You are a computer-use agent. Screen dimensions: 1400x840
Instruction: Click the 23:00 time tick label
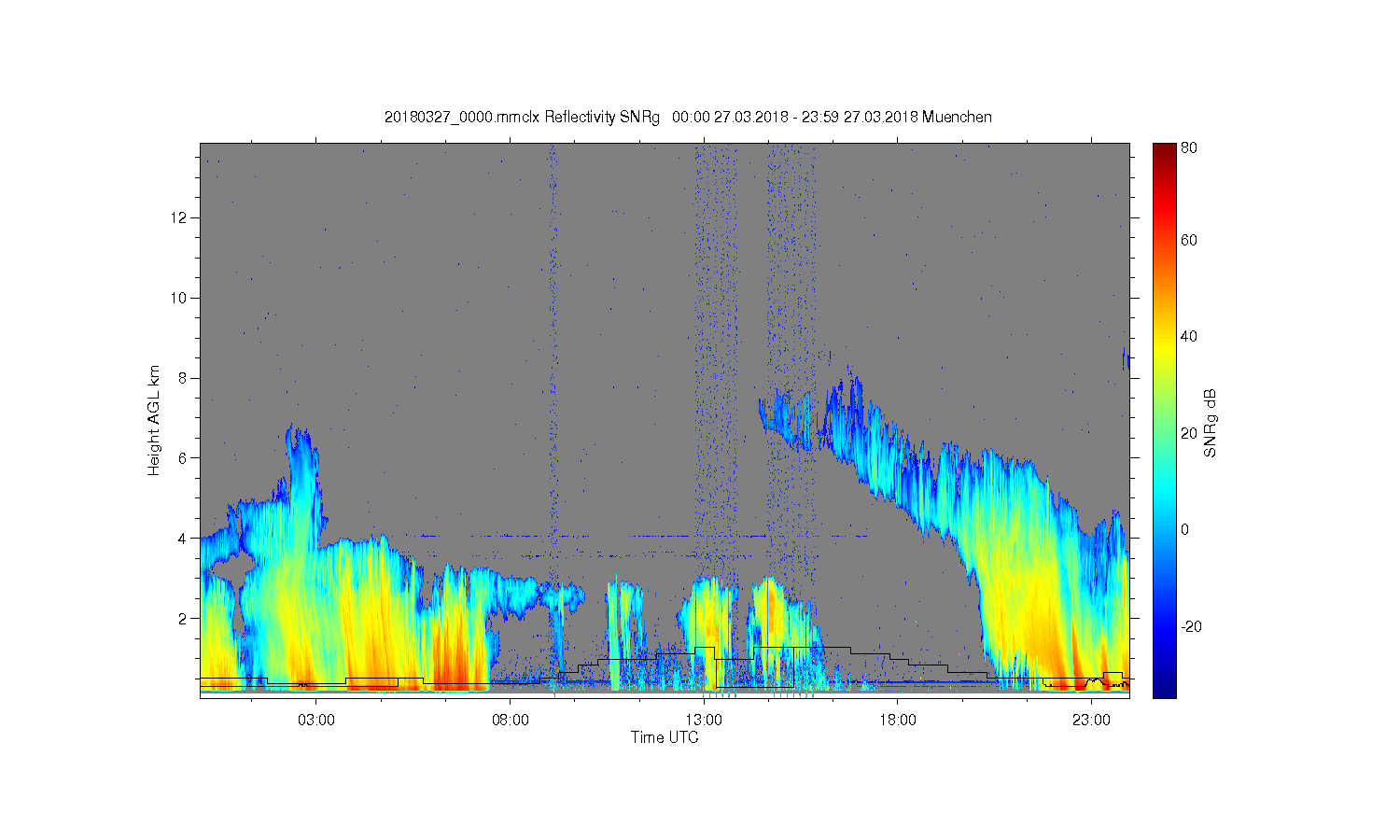tap(1091, 721)
